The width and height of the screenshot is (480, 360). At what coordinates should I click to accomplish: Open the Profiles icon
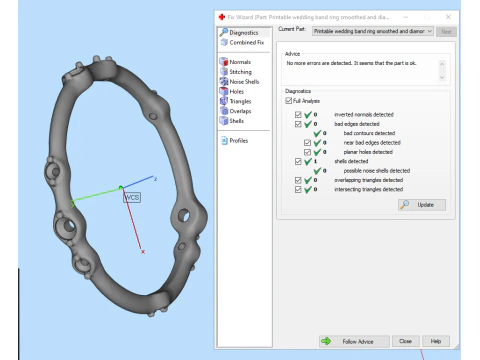224,140
